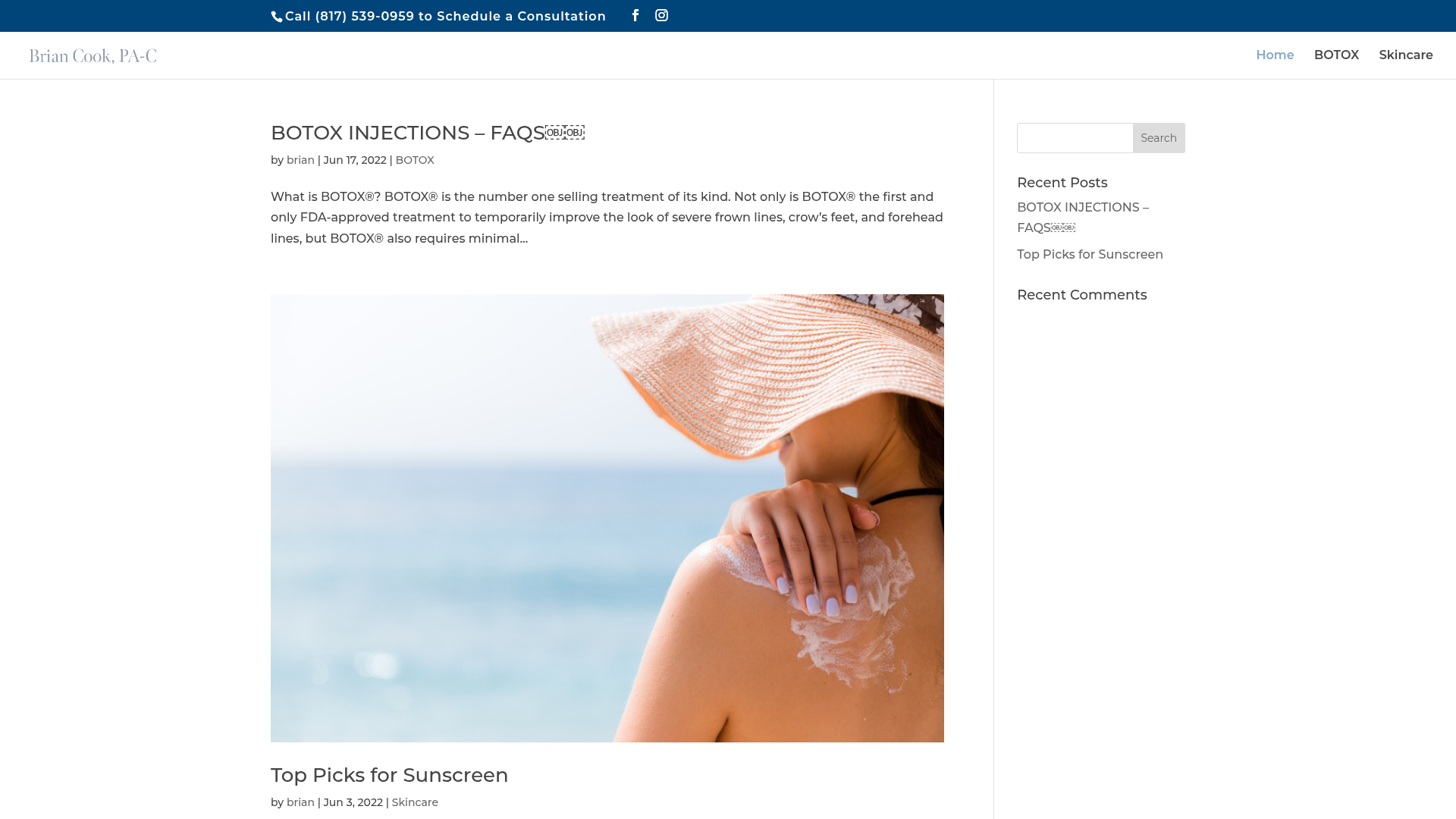Click the phone icon in top bar
The height and width of the screenshot is (819, 1456).
[x=277, y=17]
